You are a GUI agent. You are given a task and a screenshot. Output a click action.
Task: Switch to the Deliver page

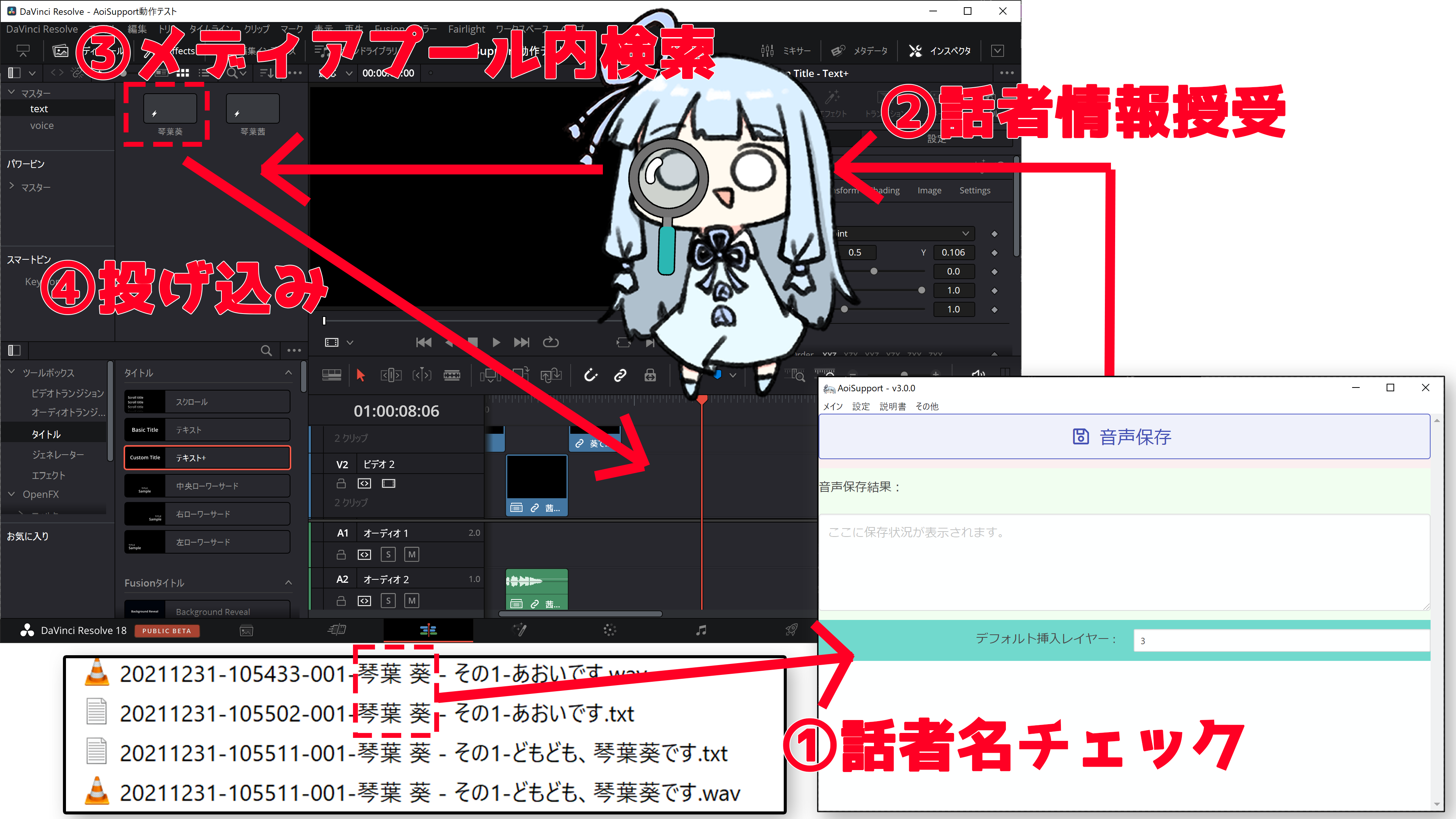click(791, 630)
